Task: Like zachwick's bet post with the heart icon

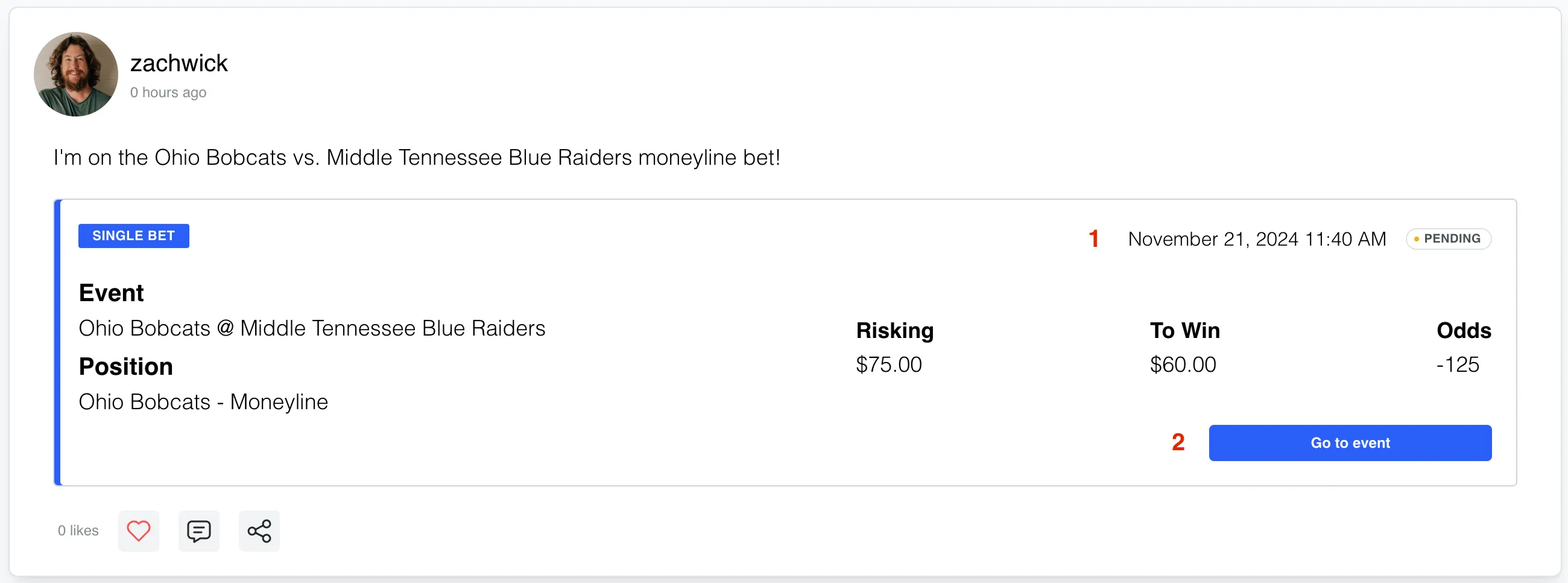Action: pos(138,530)
